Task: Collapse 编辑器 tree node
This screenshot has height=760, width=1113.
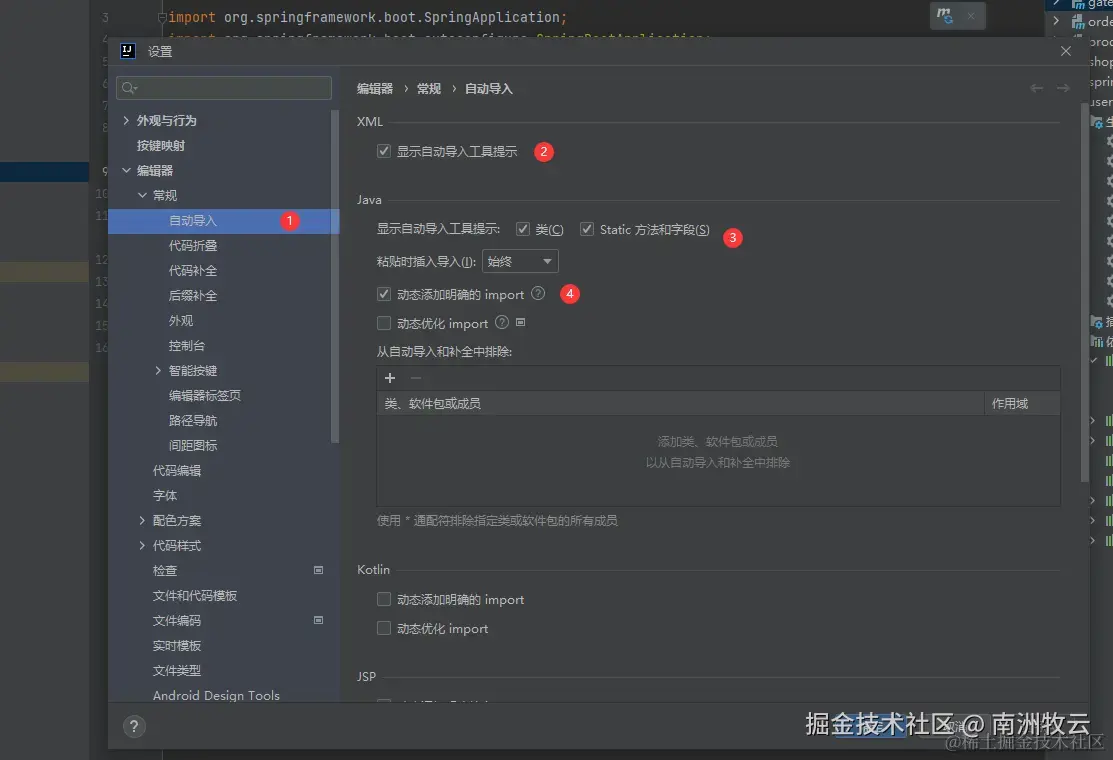Action: coord(126,170)
